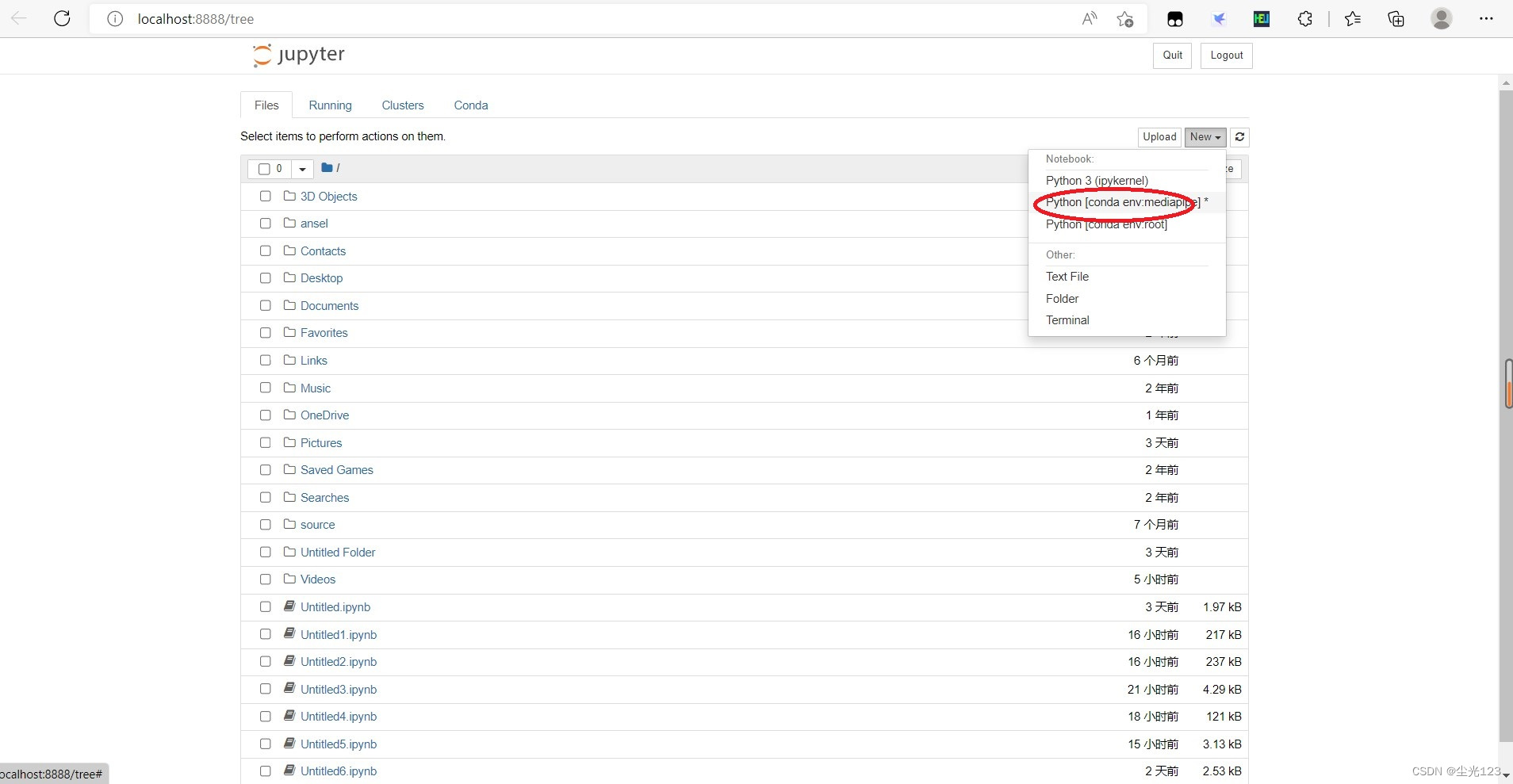The height and width of the screenshot is (784, 1513).
Task: Open the Links folder link
Action: 313,361
